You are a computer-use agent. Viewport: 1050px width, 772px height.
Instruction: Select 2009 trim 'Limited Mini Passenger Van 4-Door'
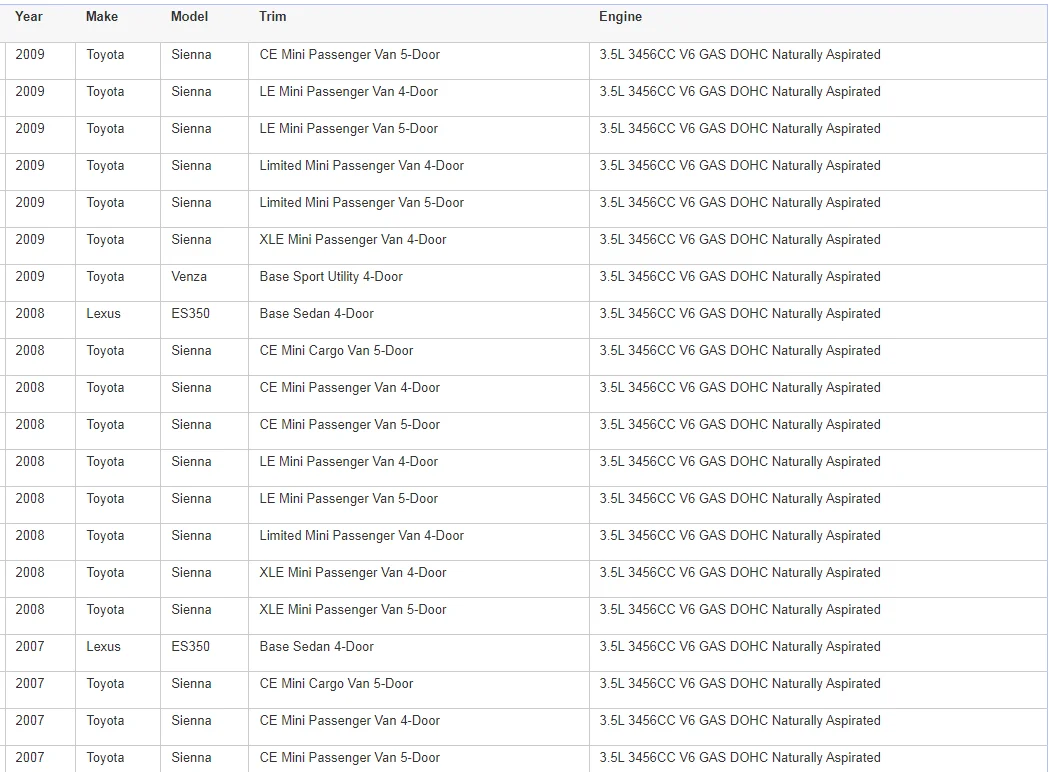362,165
